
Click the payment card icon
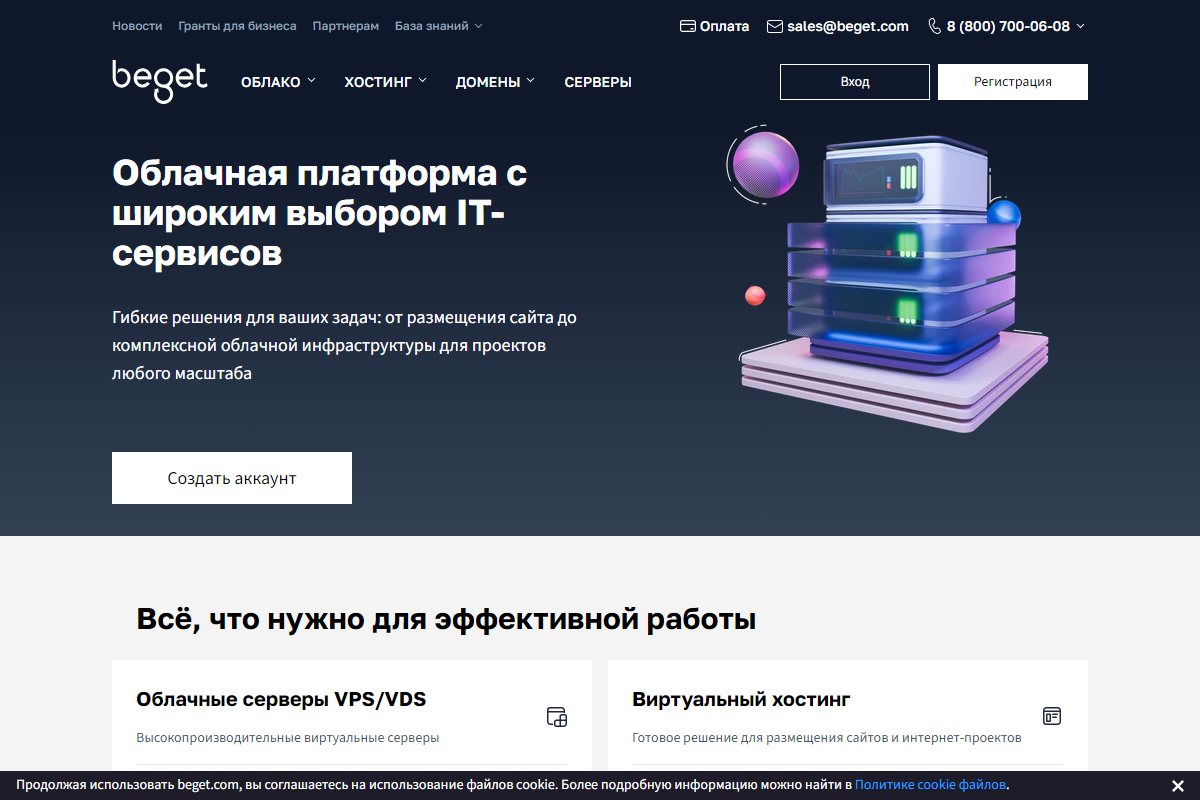click(688, 27)
